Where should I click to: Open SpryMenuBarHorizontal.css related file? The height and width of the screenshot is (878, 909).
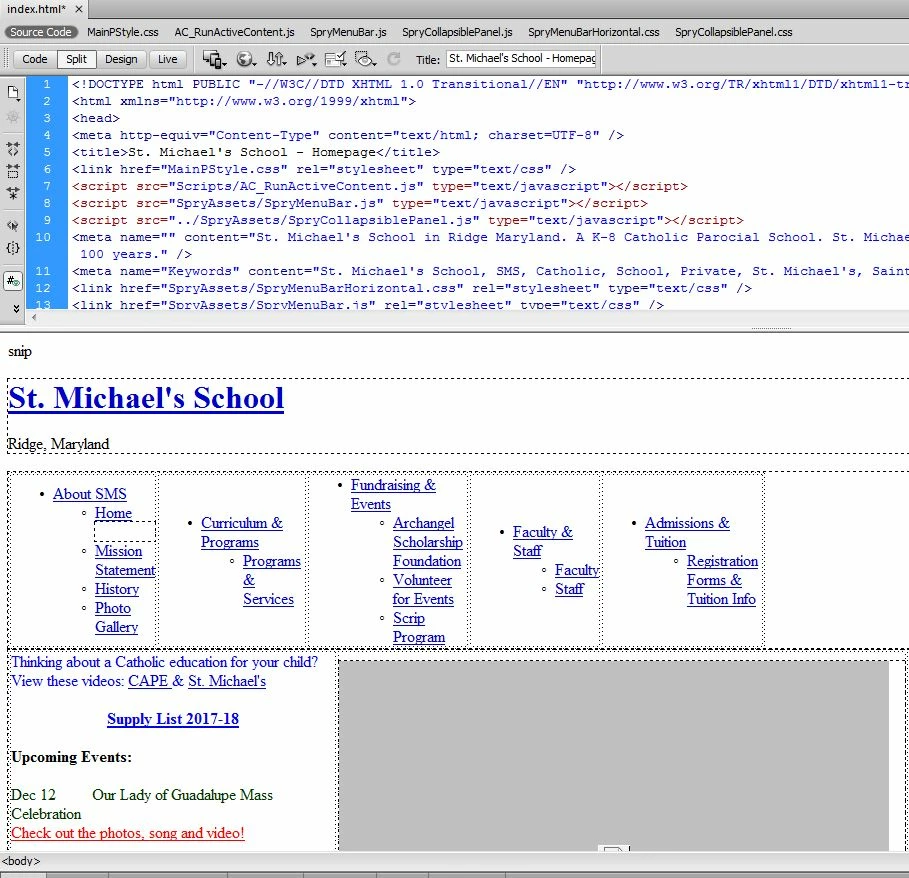tap(594, 32)
